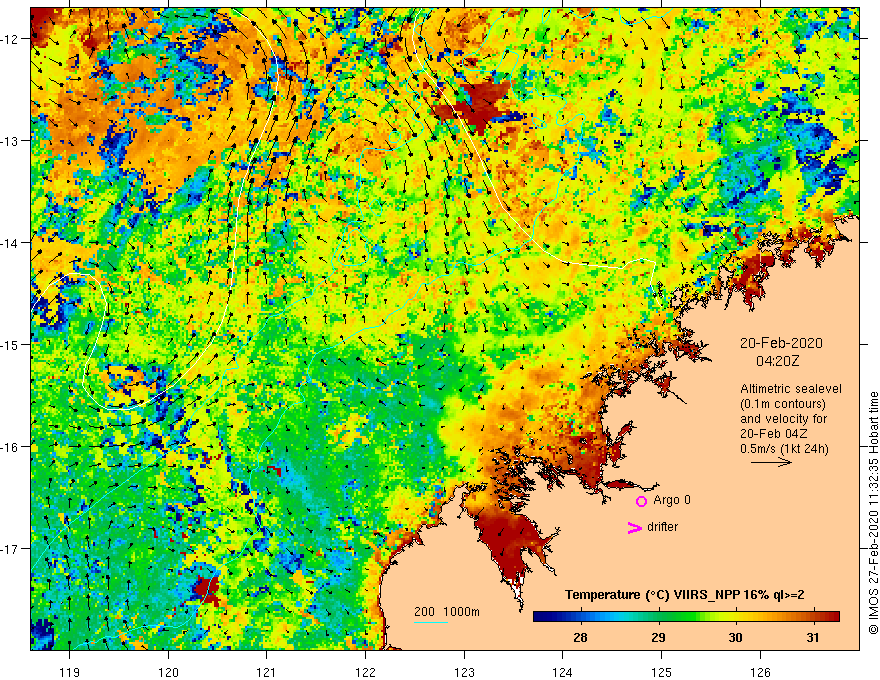Viewport: 880px width, 680px height.
Task: Select the date text 20-Feb-2020
Action: tap(781, 343)
